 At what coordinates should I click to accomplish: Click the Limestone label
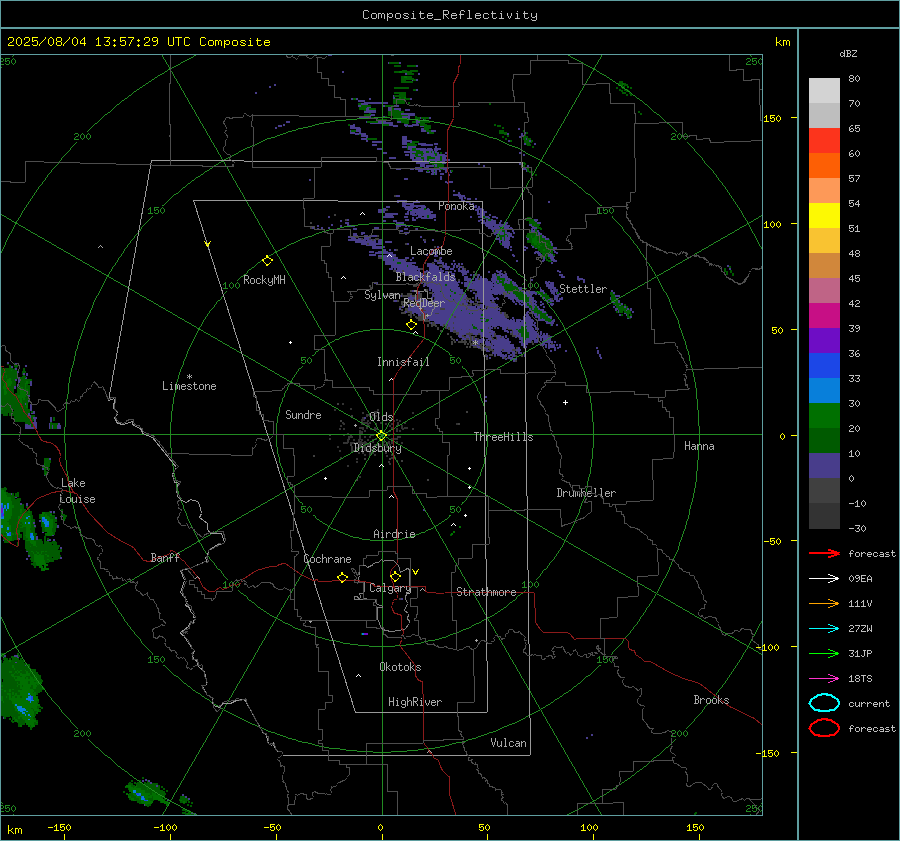tap(189, 386)
